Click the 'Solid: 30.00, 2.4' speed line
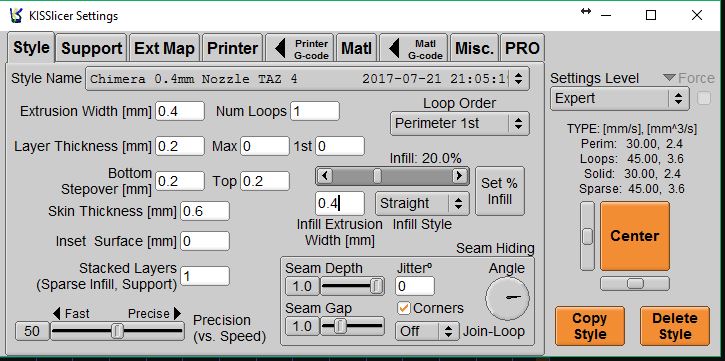Viewport: 725px width, 361px height. (632, 174)
